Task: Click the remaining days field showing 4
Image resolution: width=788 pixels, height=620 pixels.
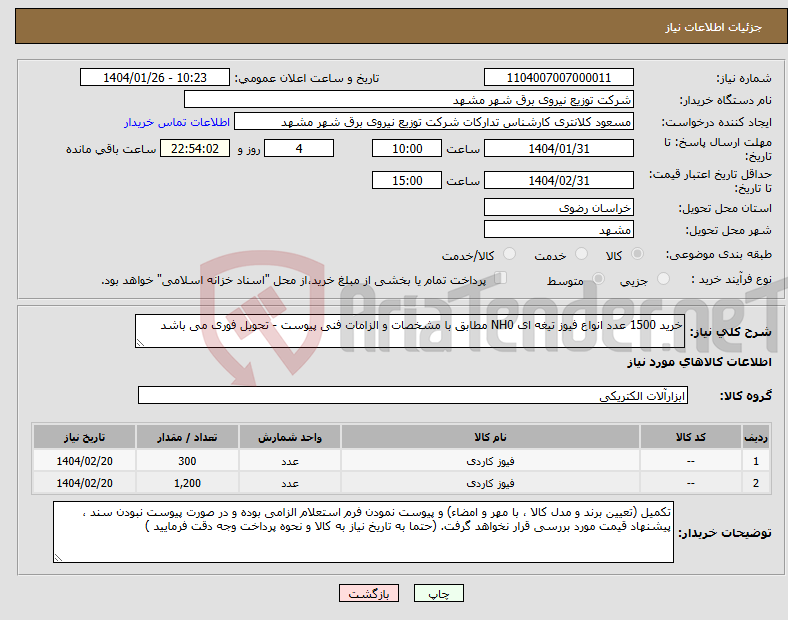Action: 299,148
